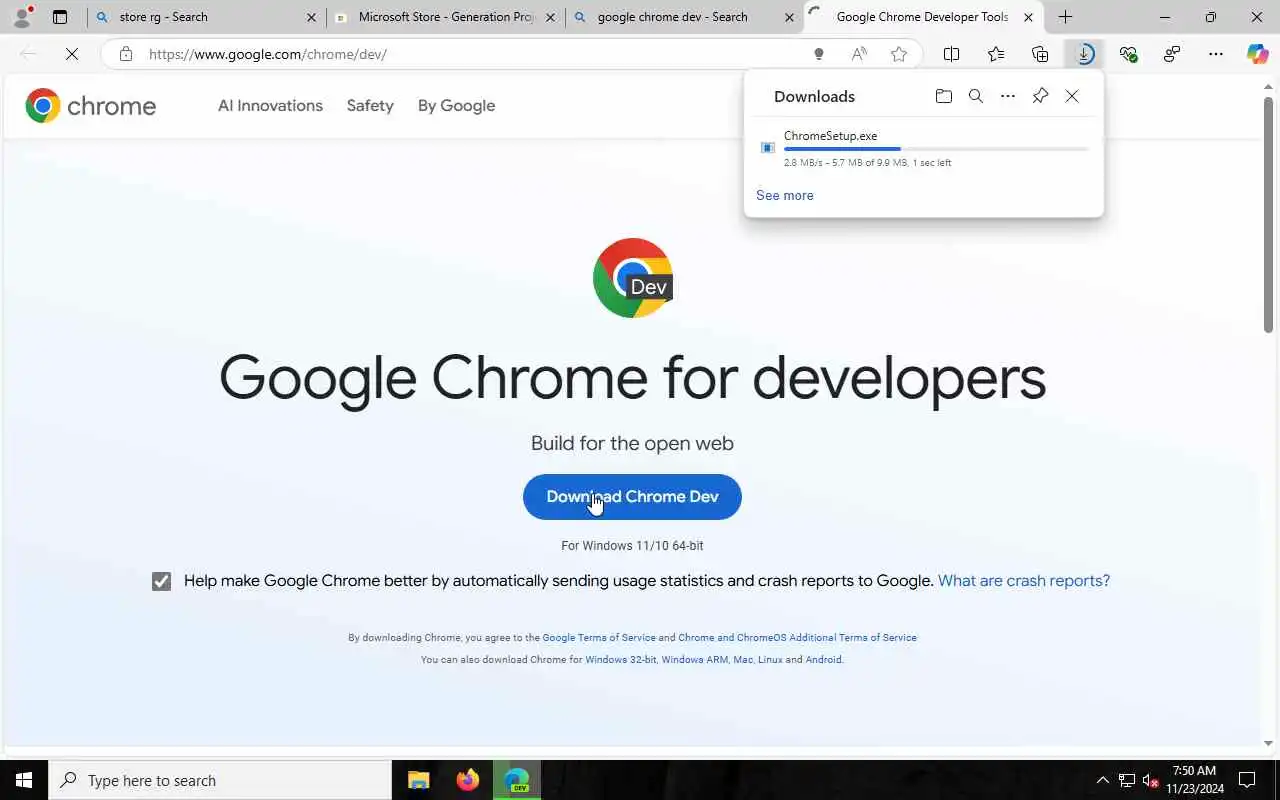The height and width of the screenshot is (800, 1280).
Task: Uncheck usage statistics and crash reports checkbox
Action: coord(161,581)
